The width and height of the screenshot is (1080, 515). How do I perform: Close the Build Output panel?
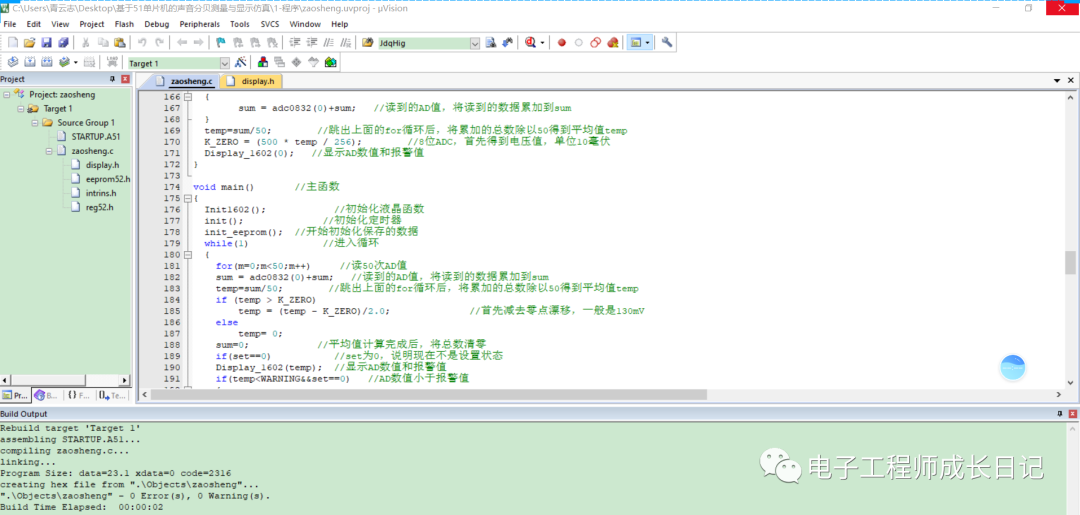tap(1072, 414)
